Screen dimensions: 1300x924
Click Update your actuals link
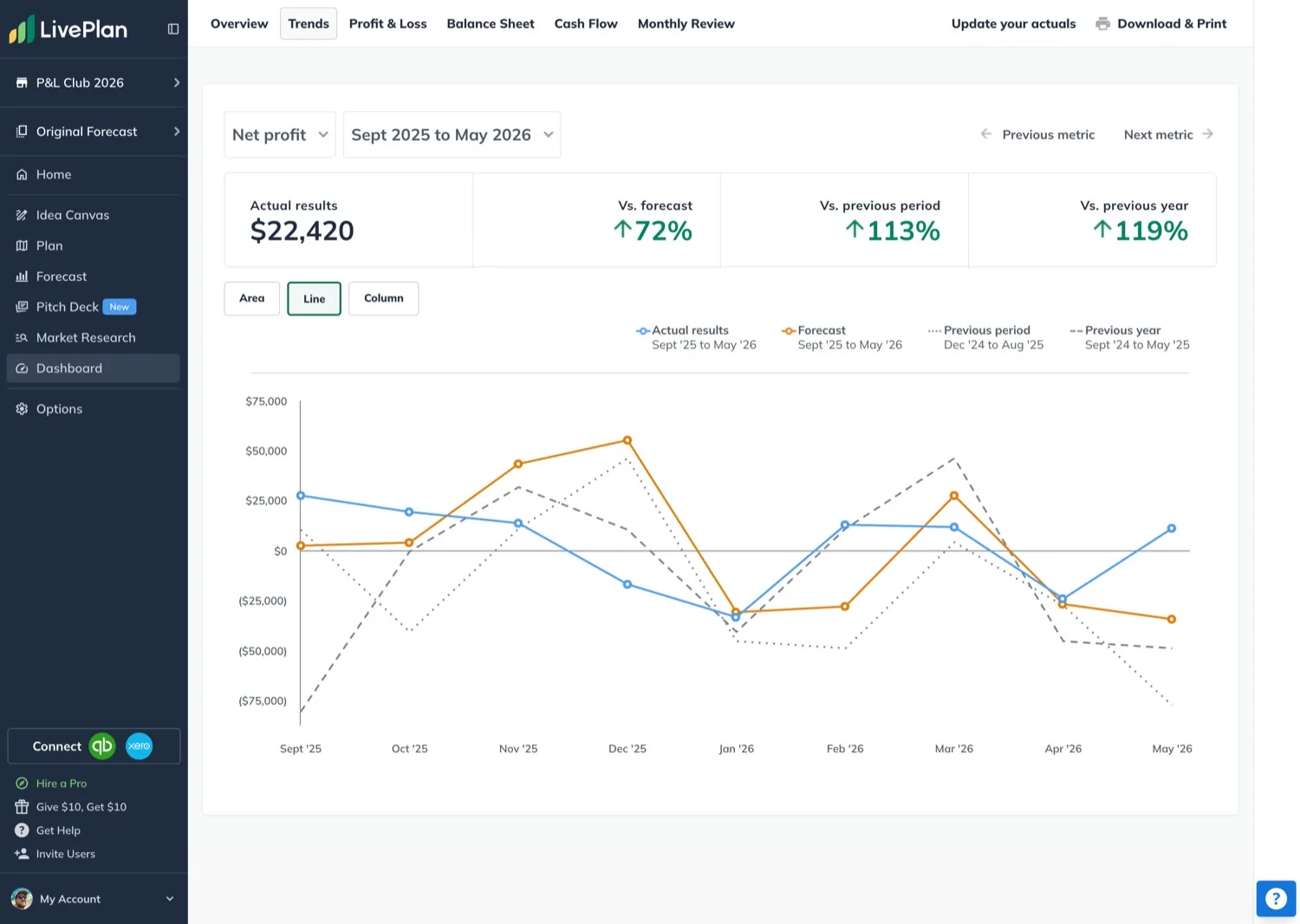click(x=1013, y=23)
